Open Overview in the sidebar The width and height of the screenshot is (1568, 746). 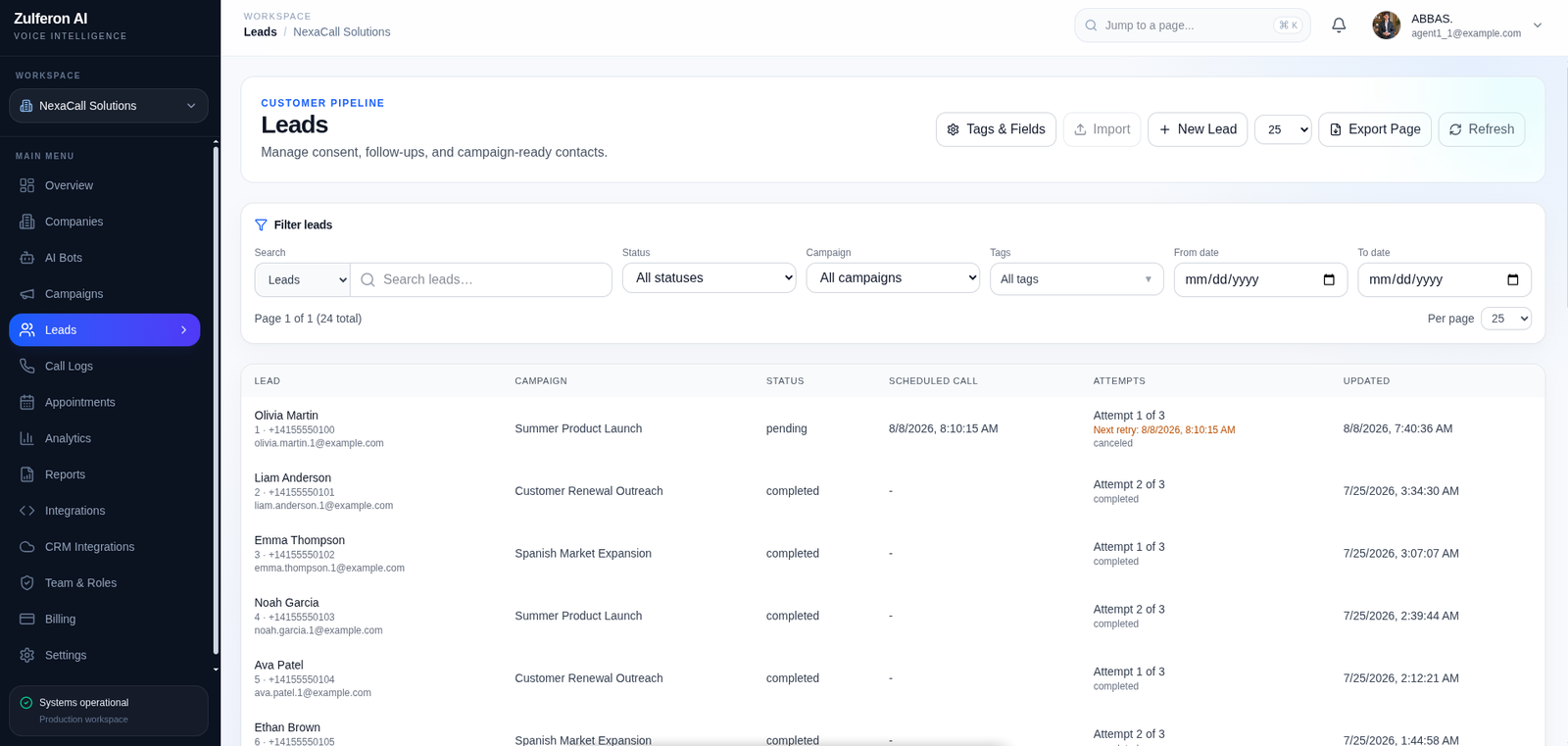pos(104,185)
